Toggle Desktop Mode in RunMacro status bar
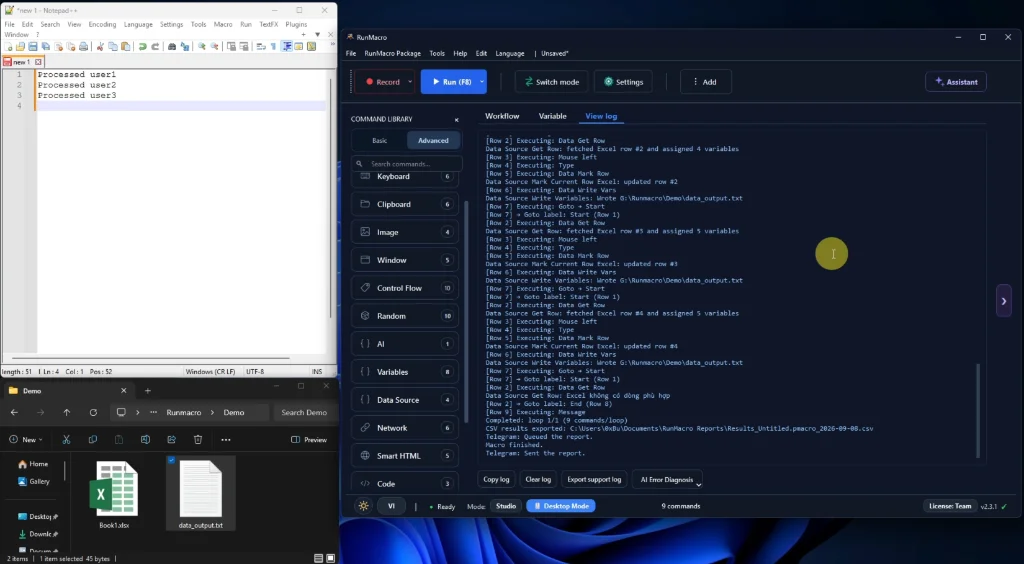Screen dimensions: 1024x564 pos(561,506)
